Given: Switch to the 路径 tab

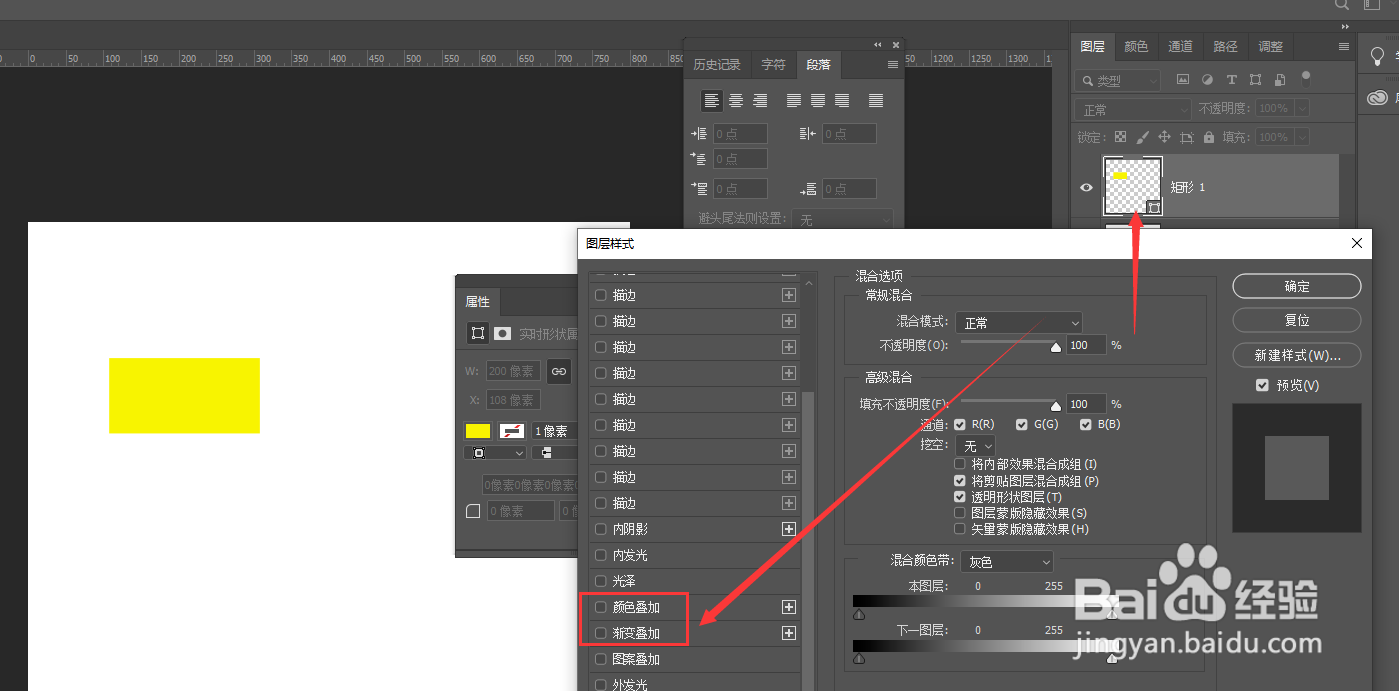Looking at the screenshot, I should 1225,47.
